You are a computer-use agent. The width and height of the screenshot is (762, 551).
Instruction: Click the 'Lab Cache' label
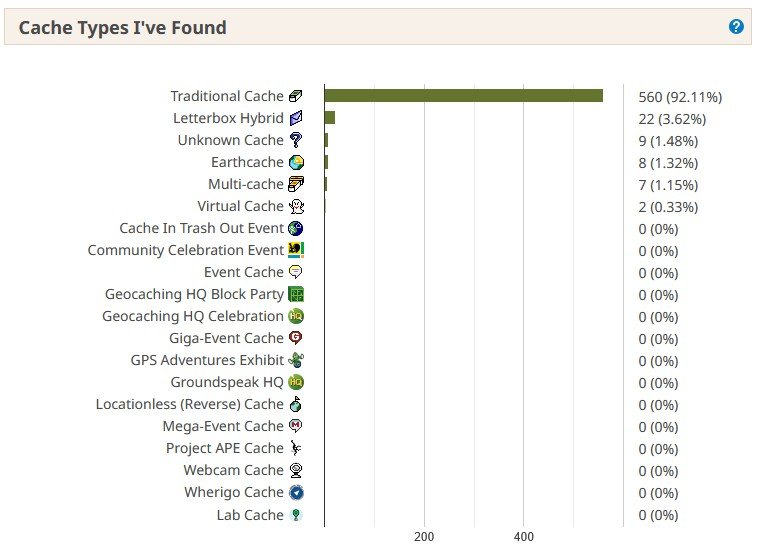[x=250, y=515]
